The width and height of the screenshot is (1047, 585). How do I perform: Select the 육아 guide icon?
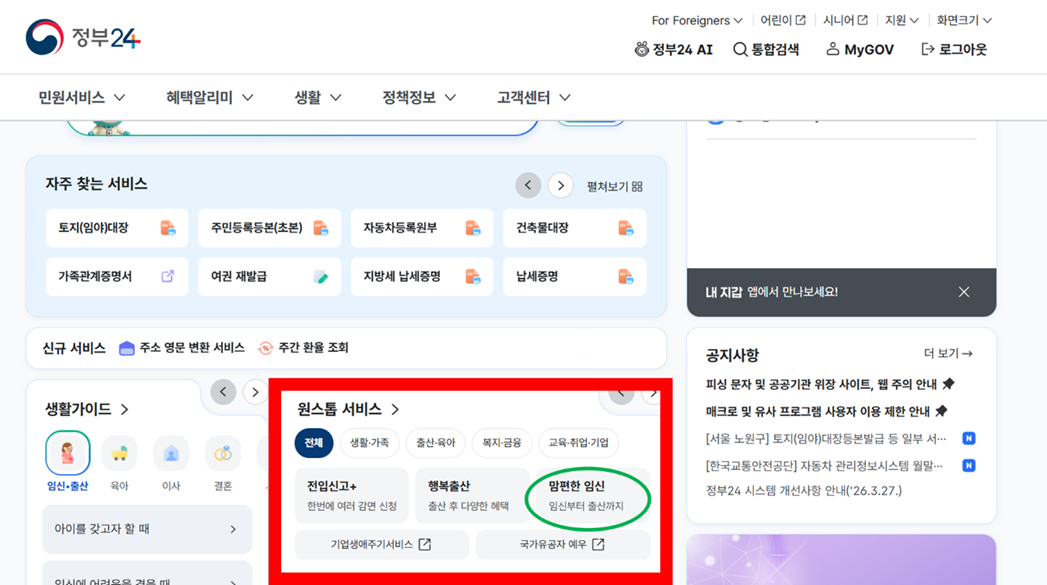[120, 453]
